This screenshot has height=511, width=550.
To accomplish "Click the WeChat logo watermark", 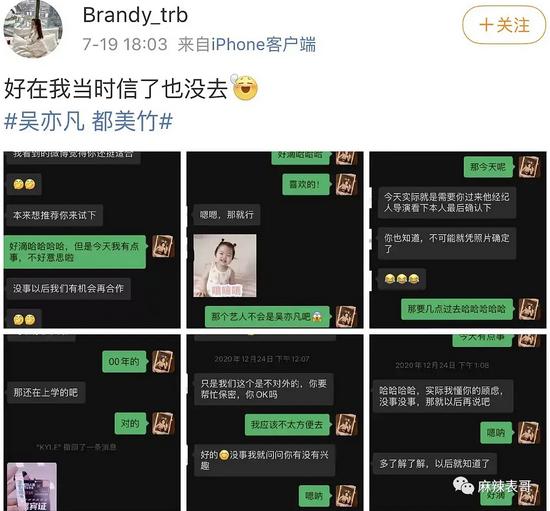I will (x=463, y=486).
